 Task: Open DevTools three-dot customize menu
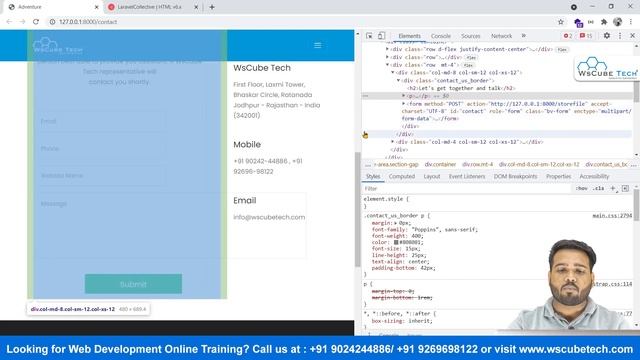tap(620, 36)
